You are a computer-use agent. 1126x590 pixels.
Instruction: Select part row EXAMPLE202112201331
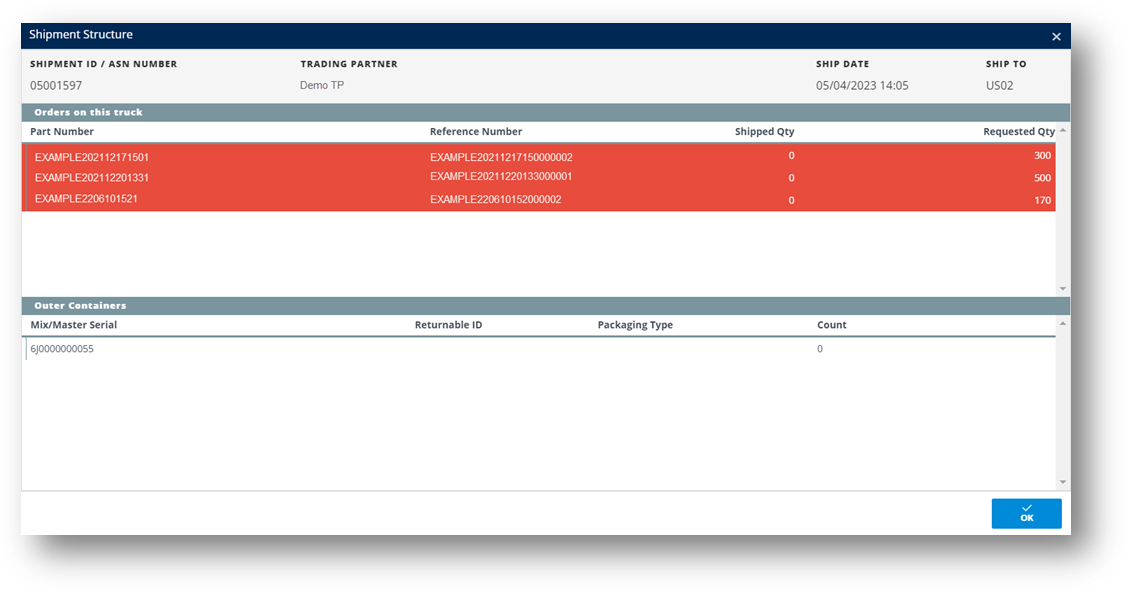pyautogui.click(x=92, y=178)
